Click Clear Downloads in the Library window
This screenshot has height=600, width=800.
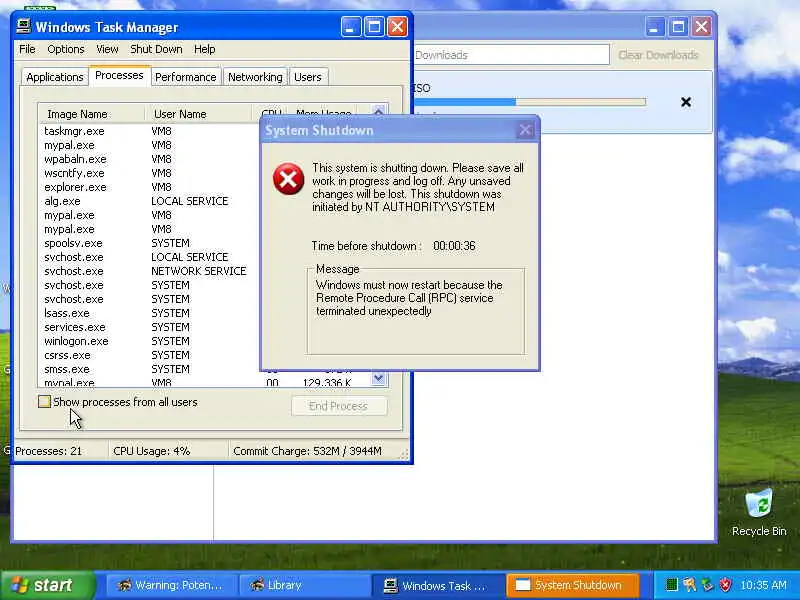coord(658,55)
